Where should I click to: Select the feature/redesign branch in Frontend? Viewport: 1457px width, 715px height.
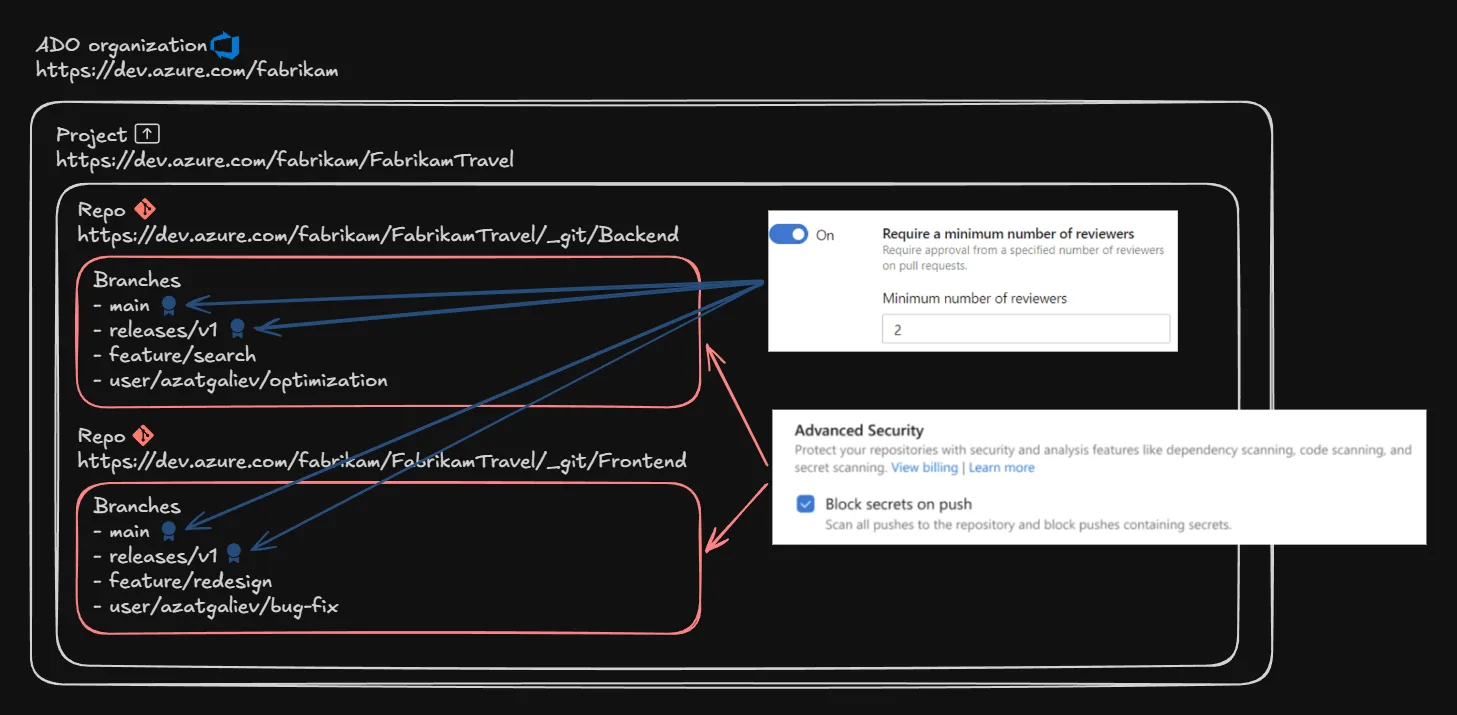tap(190, 581)
